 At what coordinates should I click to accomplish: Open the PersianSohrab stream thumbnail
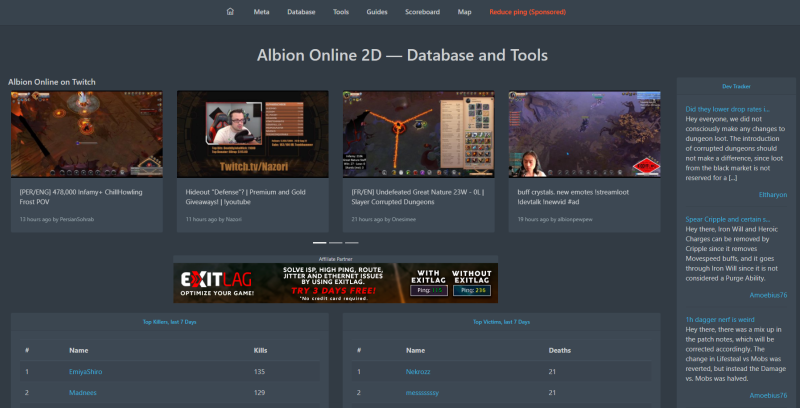point(87,134)
